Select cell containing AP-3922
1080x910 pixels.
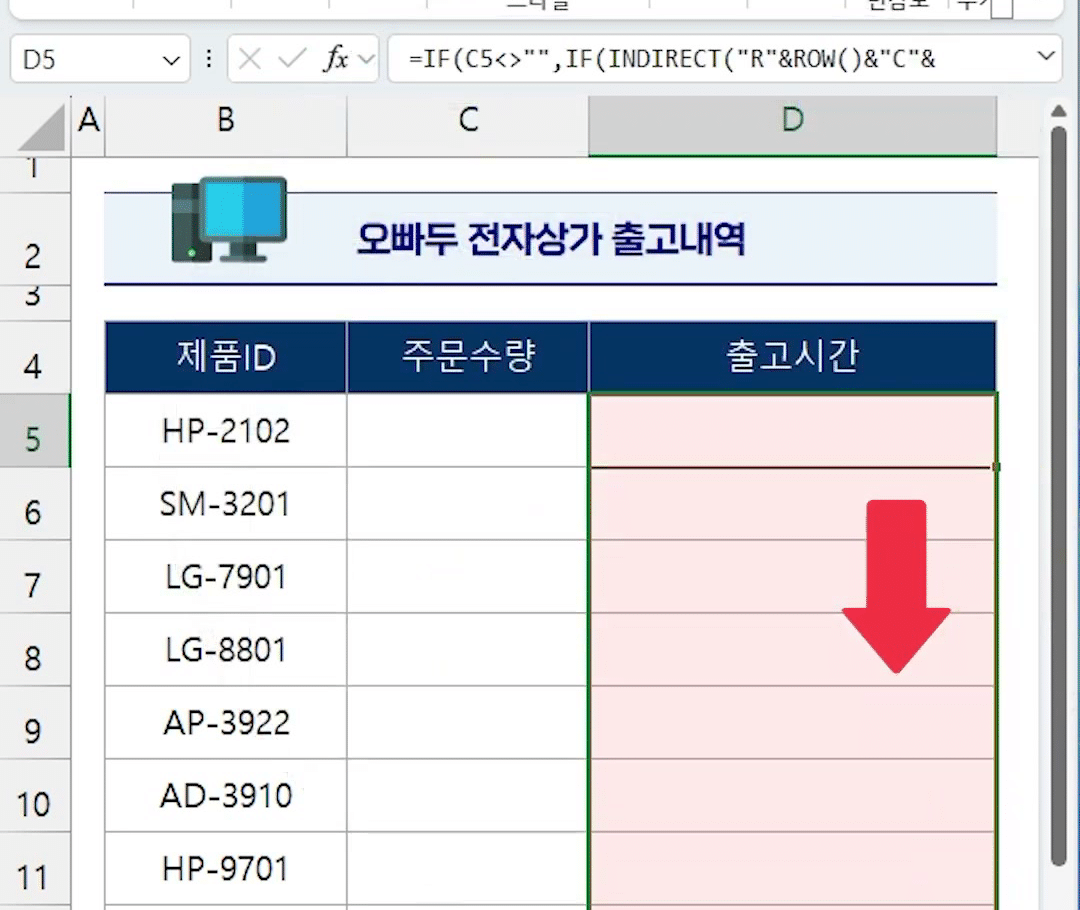[x=226, y=723]
